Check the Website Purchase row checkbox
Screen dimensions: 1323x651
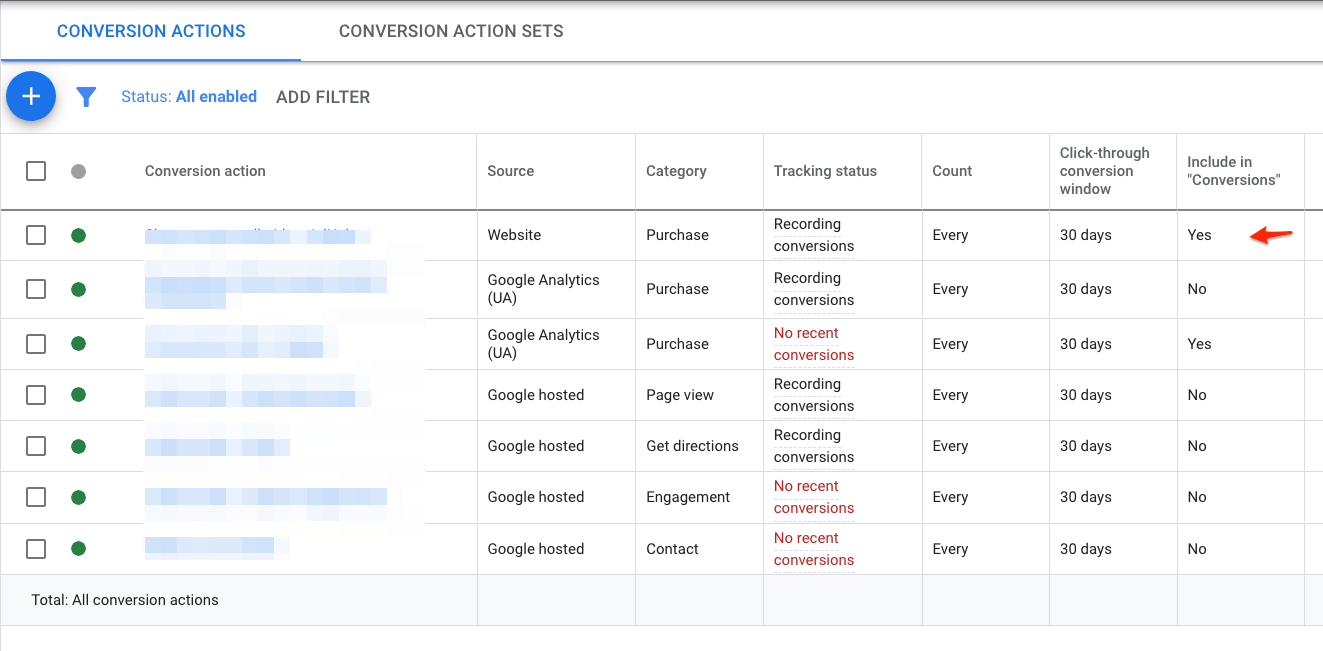tap(36, 235)
